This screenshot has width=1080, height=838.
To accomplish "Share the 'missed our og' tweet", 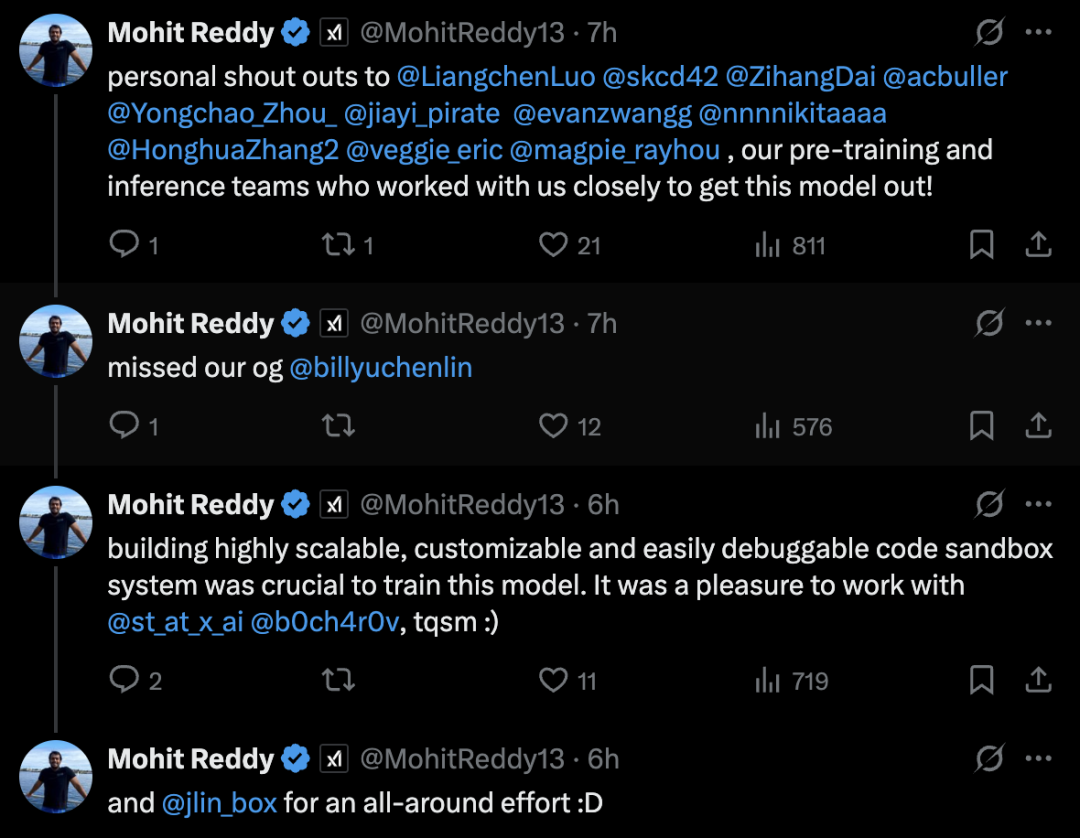I will 1038,426.
